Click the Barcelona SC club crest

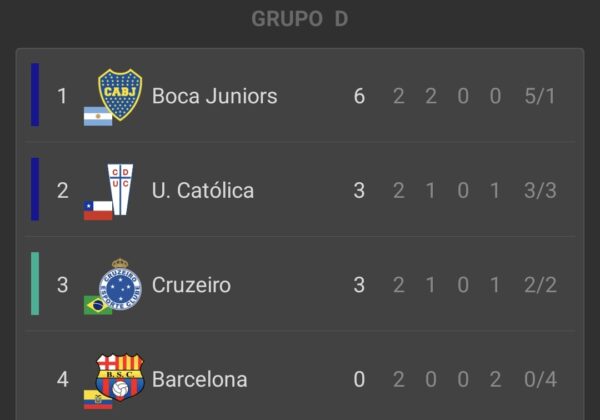(121, 375)
